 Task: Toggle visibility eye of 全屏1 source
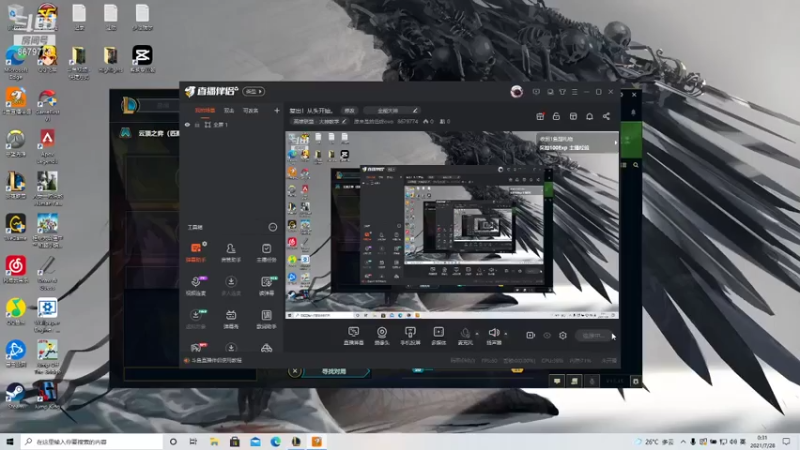pyautogui.click(x=187, y=125)
